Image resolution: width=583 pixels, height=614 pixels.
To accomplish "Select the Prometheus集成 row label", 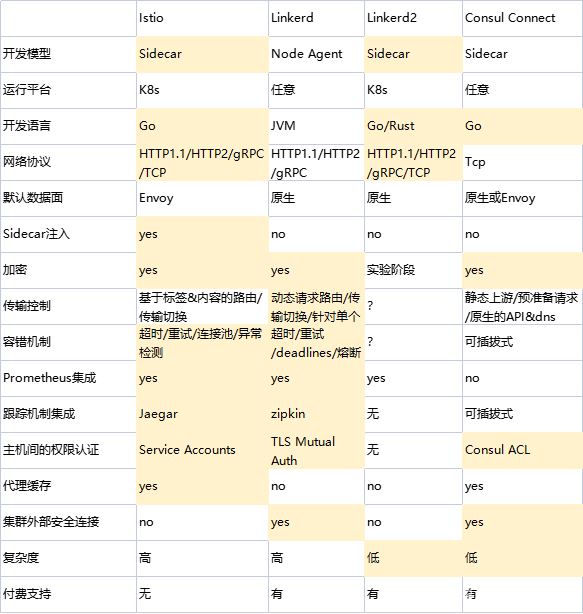I will (68, 379).
